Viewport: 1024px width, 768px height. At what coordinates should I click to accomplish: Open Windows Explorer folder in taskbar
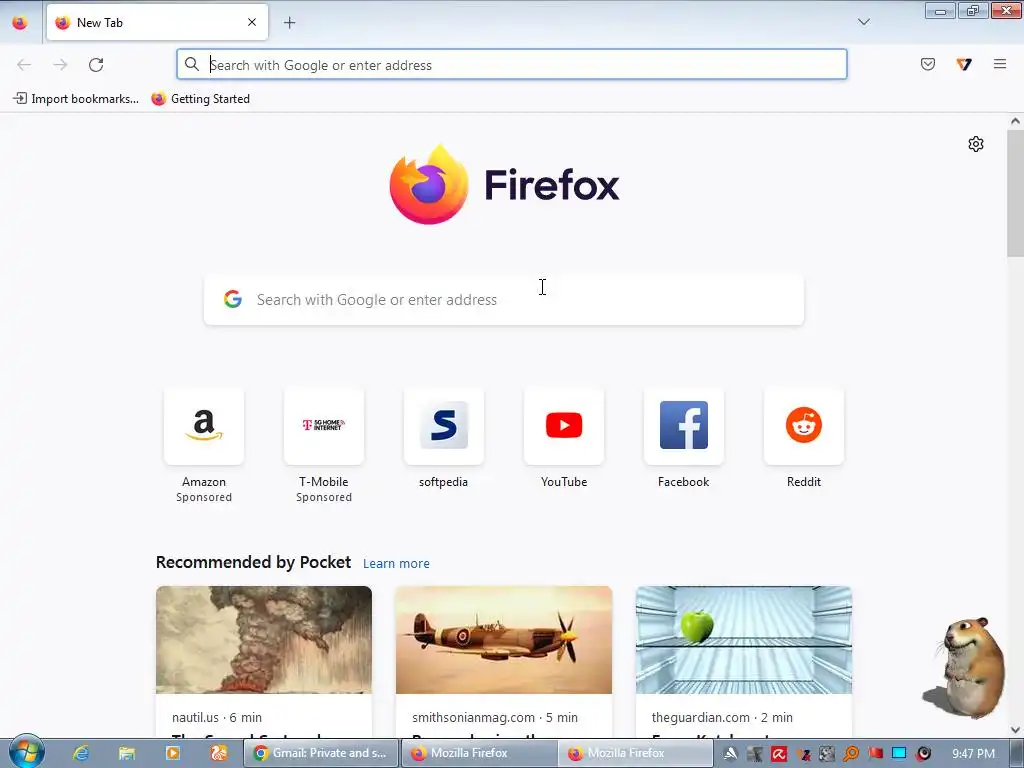126,753
